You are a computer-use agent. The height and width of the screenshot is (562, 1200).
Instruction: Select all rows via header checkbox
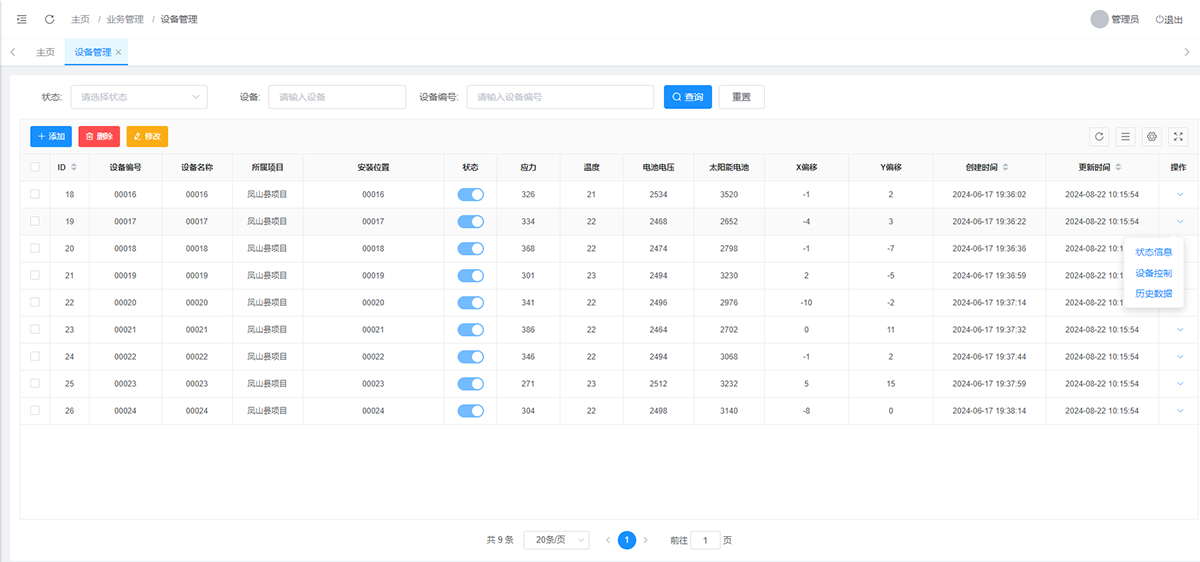[35, 167]
